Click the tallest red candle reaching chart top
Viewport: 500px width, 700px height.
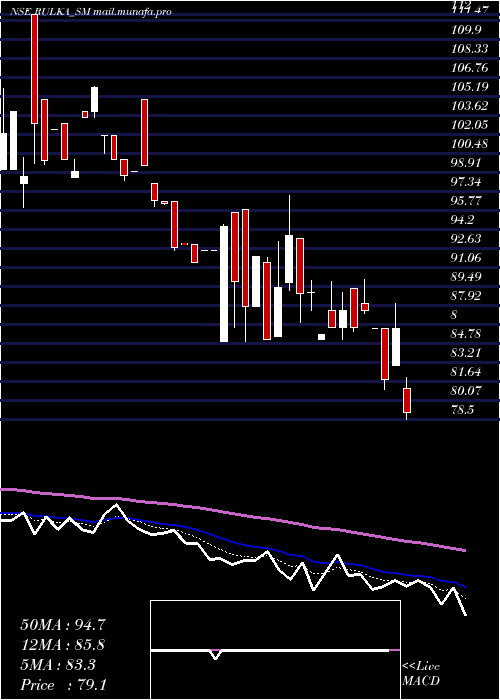(34, 69)
